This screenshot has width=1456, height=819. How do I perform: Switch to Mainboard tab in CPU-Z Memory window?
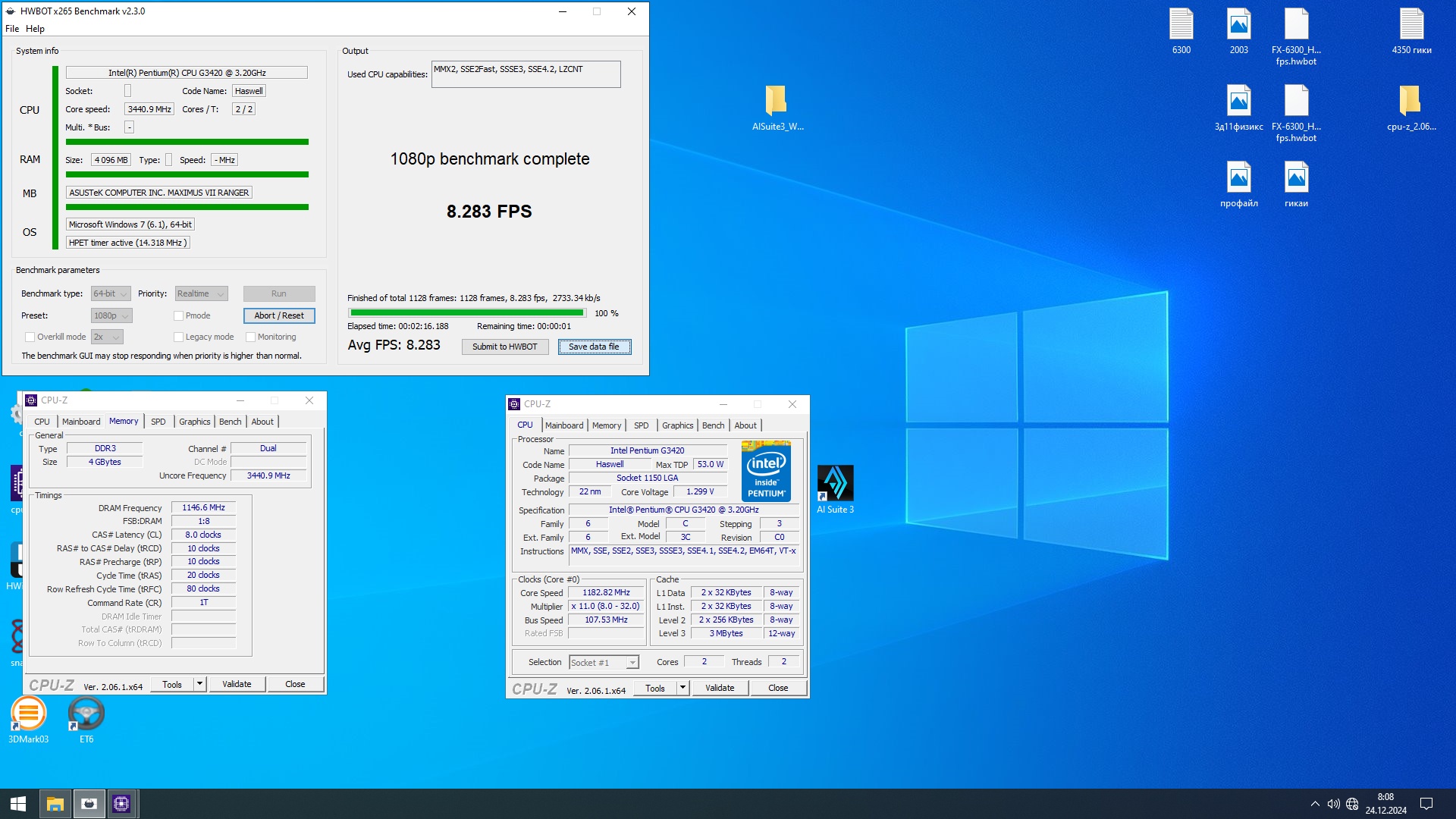80,422
